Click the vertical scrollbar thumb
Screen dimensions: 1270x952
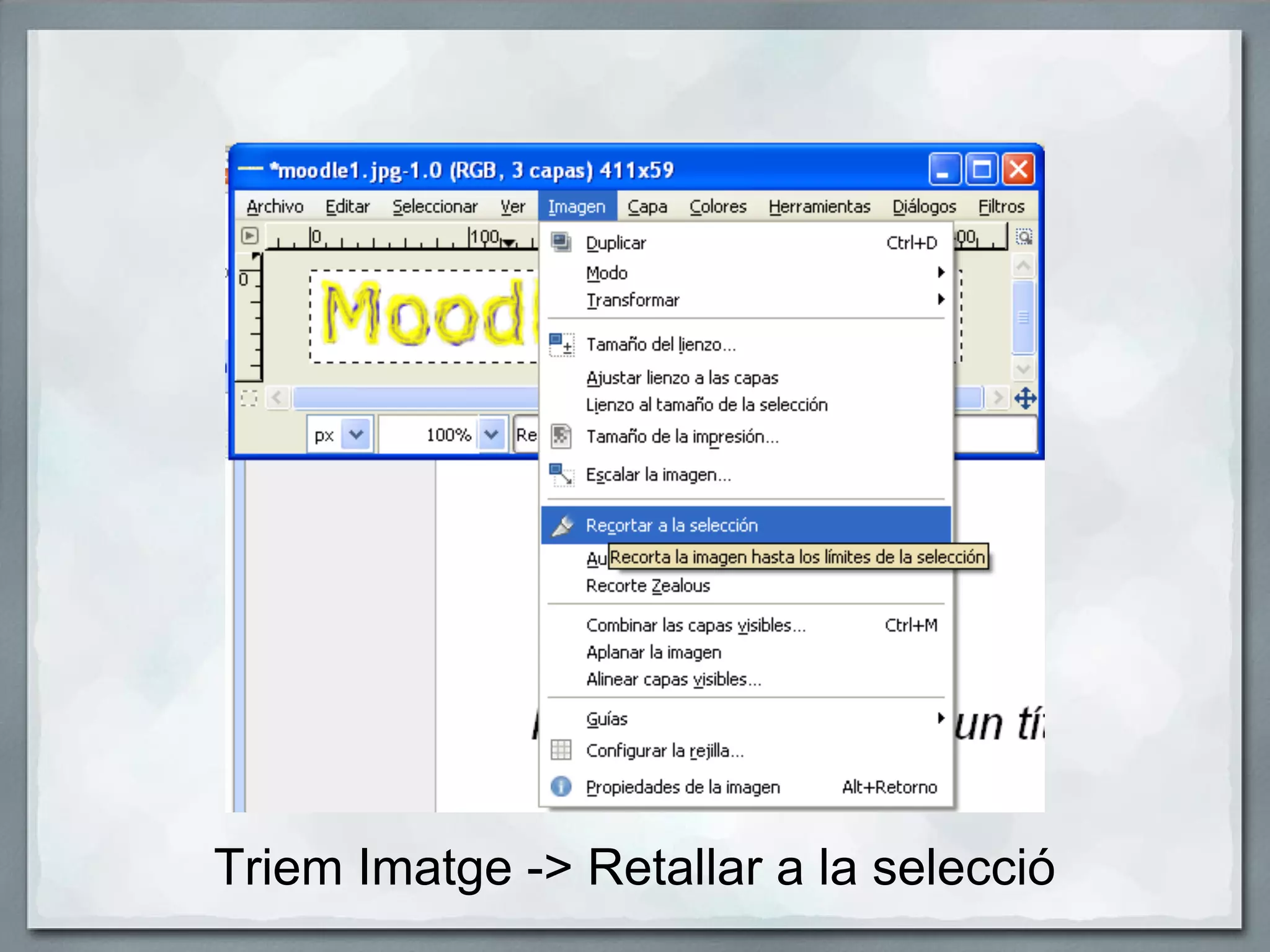pos(1023,317)
